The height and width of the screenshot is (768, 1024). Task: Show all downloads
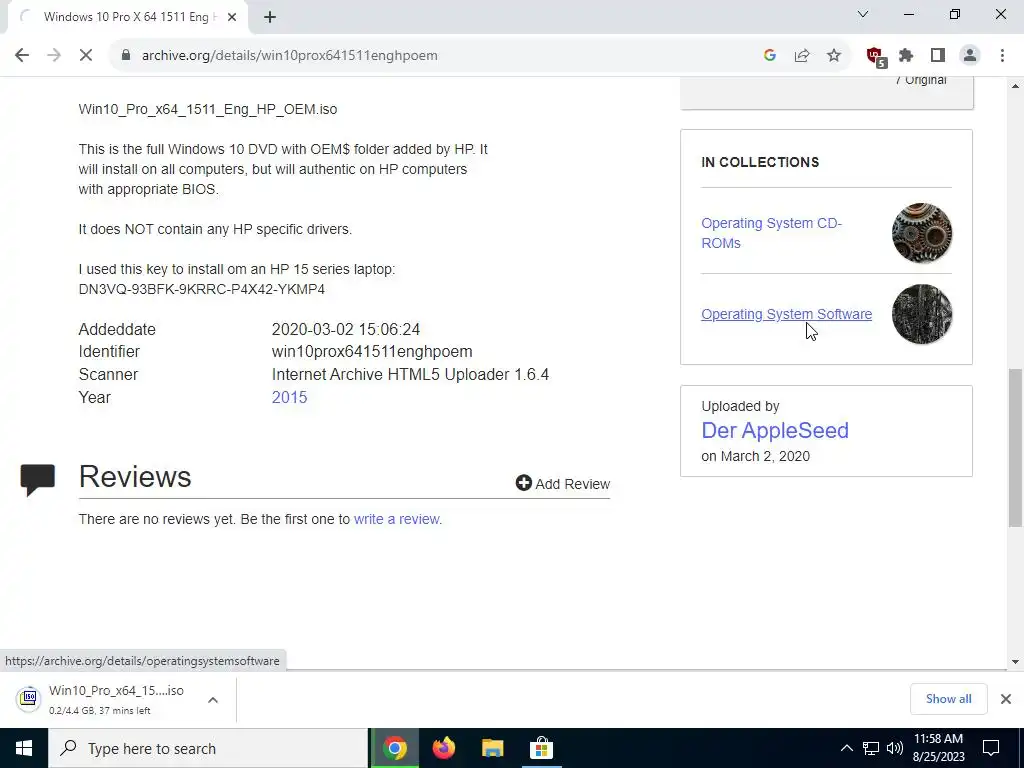tap(948, 699)
